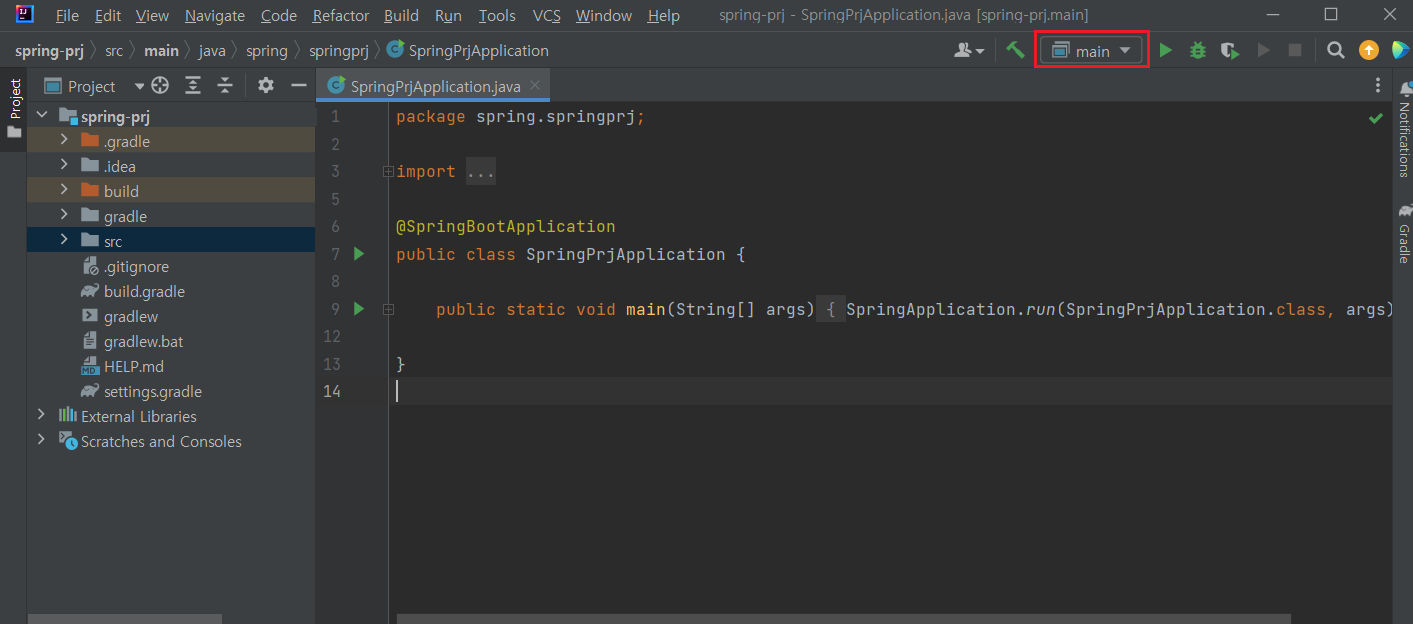Expand the src folder
The width and height of the screenshot is (1413, 624).
64,241
